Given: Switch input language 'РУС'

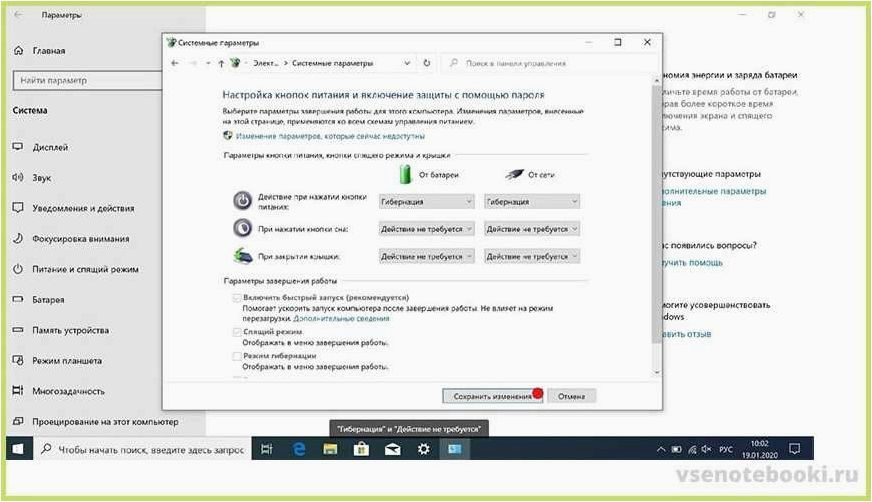Looking at the screenshot, I should tap(726, 449).
